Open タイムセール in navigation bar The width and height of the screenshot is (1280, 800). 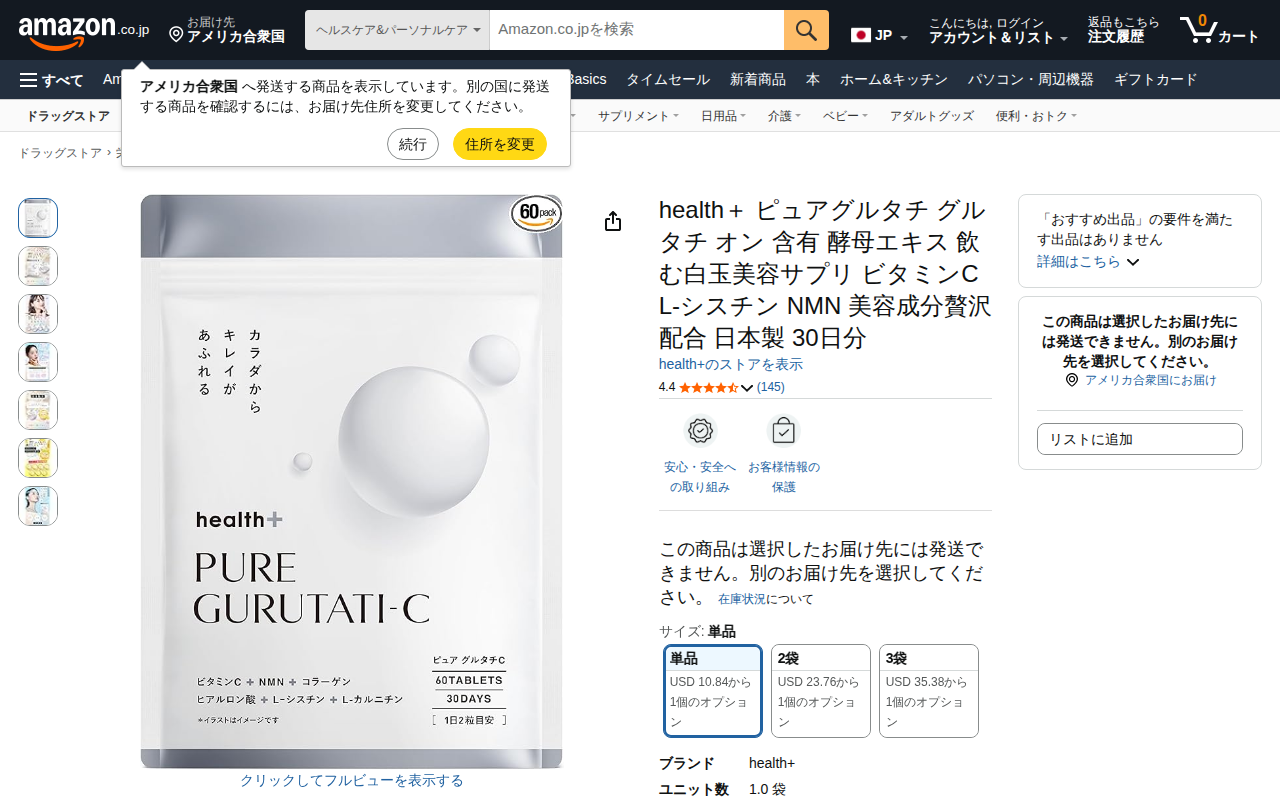tap(668, 80)
